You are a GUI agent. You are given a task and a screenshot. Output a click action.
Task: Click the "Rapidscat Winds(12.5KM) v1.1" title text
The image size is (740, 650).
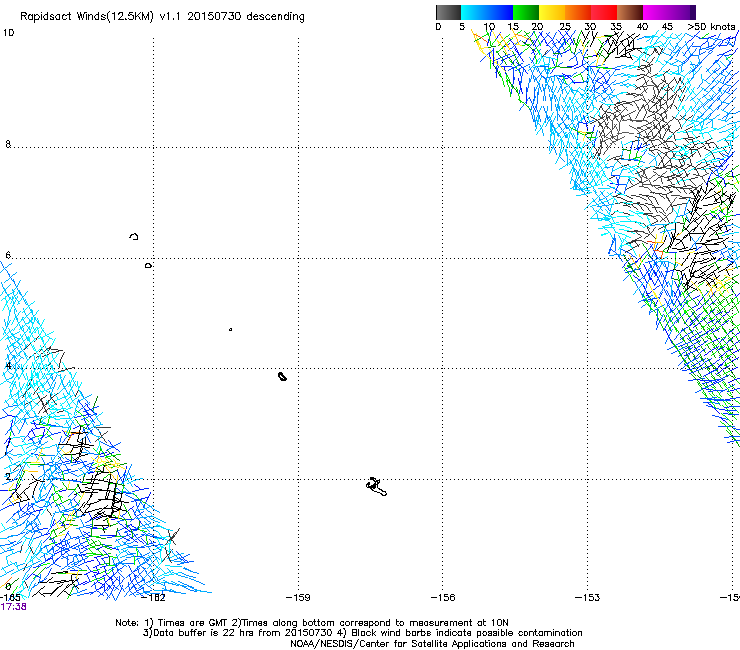tap(100, 17)
